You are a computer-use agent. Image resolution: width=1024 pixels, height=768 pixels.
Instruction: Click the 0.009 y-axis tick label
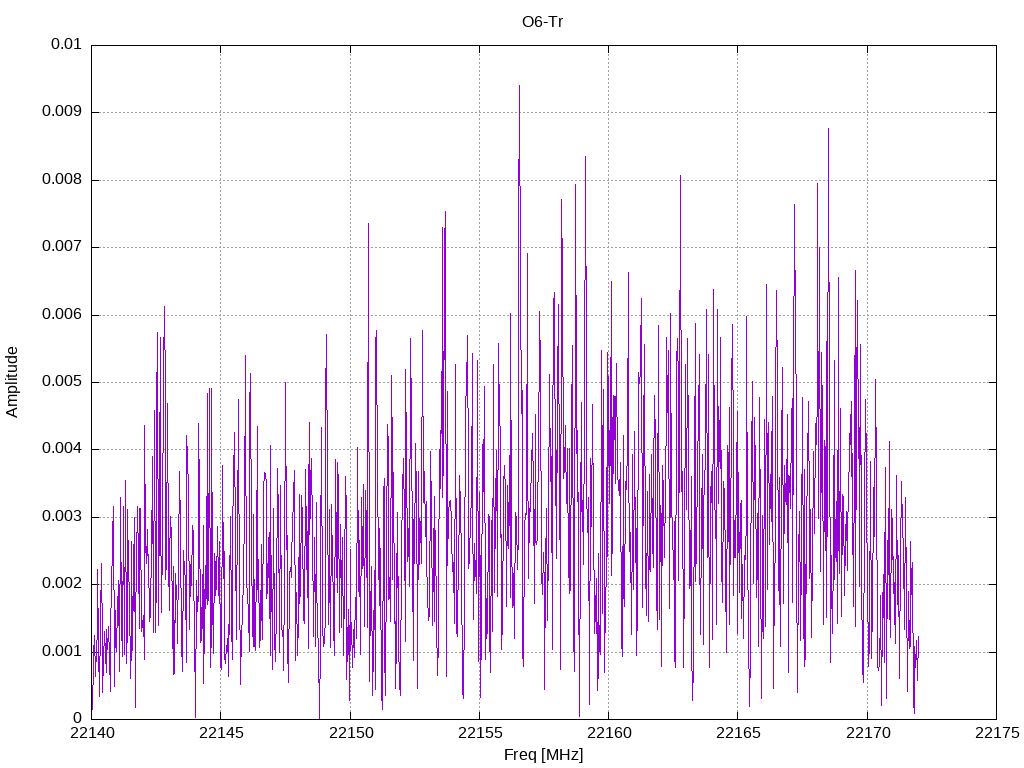[x=62, y=112]
